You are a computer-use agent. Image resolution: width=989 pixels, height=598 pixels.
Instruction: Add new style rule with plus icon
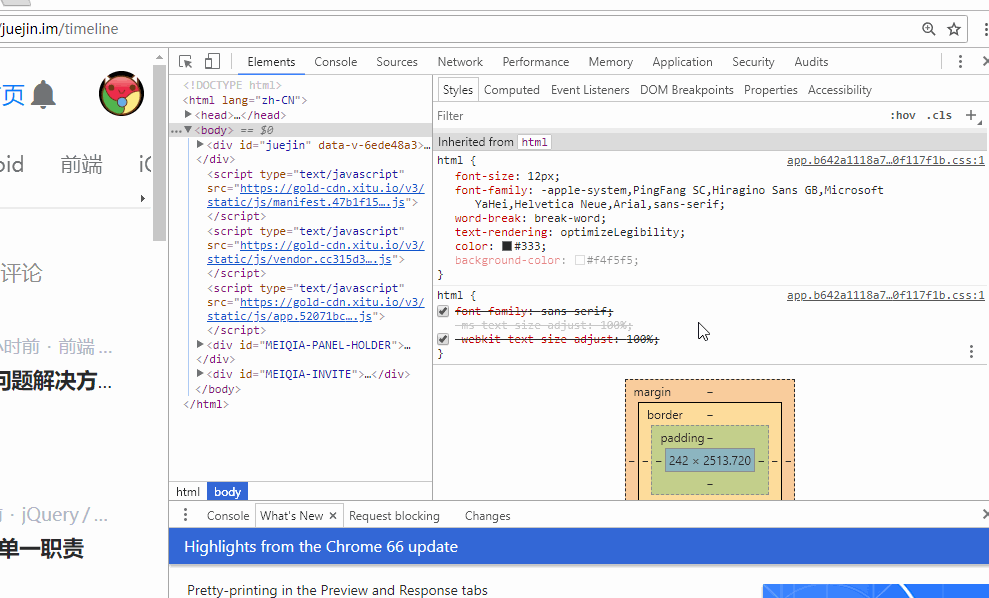click(x=970, y=115)
